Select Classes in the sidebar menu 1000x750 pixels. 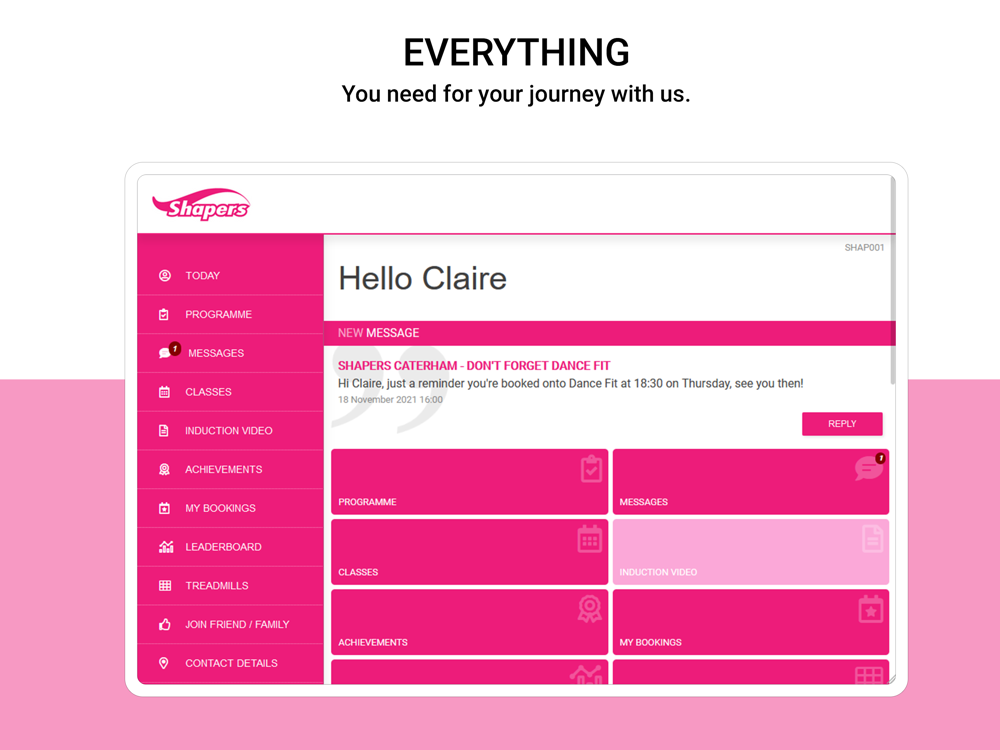[x=230, y=392]
